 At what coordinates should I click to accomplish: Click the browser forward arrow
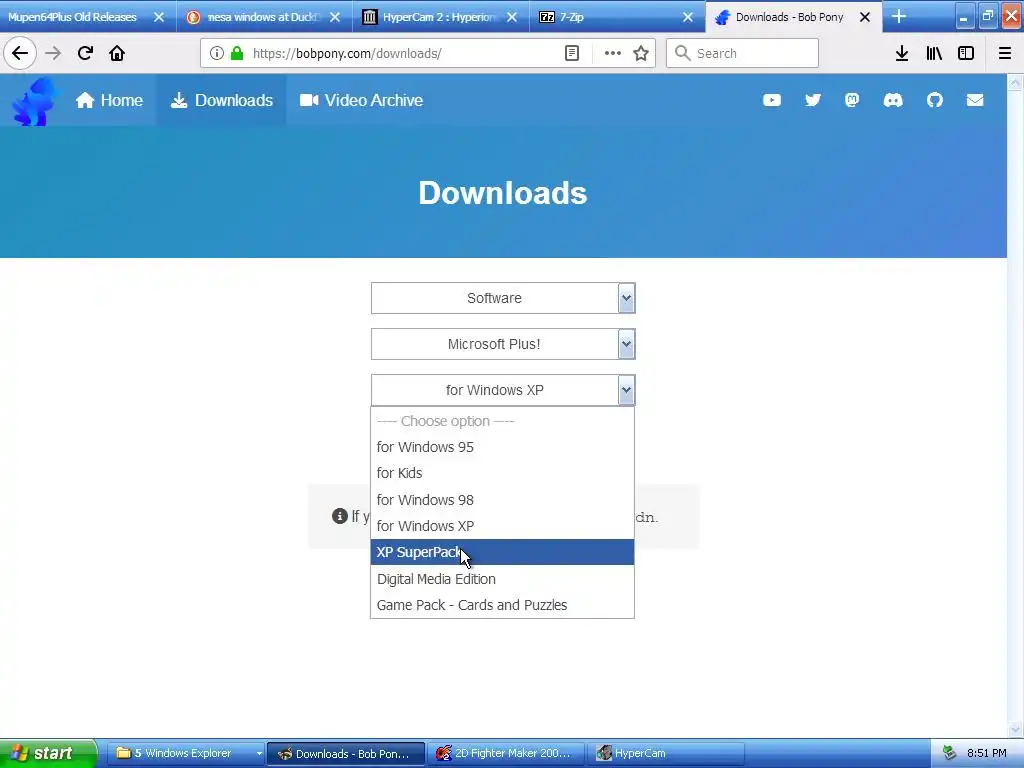[54, 53]
